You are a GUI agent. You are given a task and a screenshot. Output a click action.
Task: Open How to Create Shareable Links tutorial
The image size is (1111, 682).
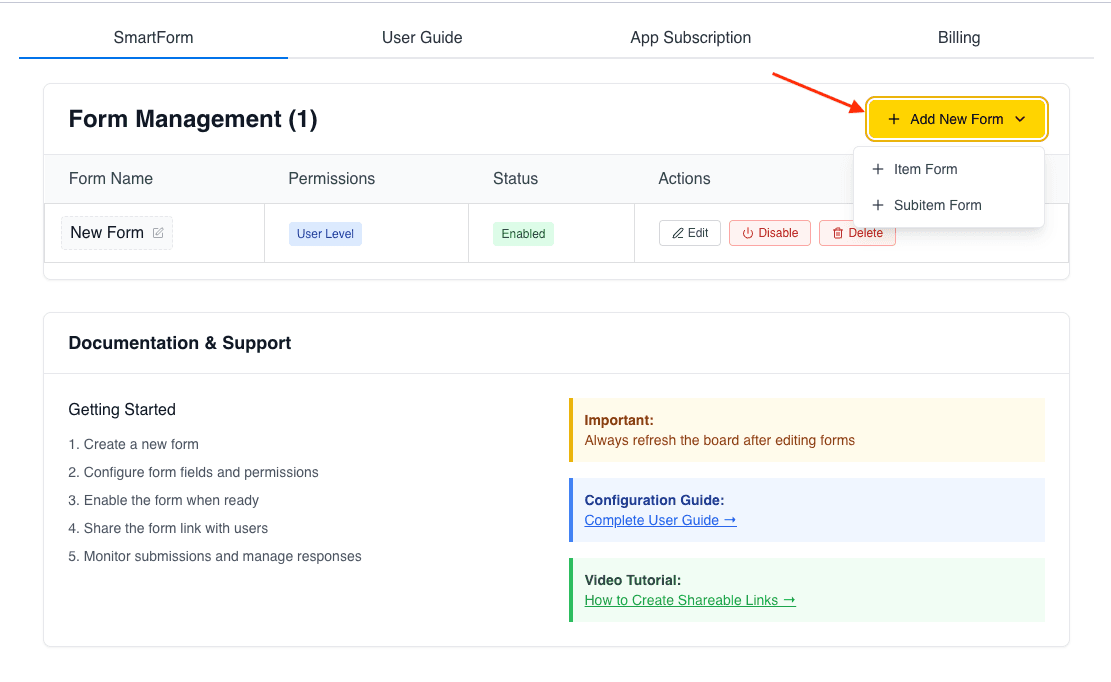pos(690,600)
